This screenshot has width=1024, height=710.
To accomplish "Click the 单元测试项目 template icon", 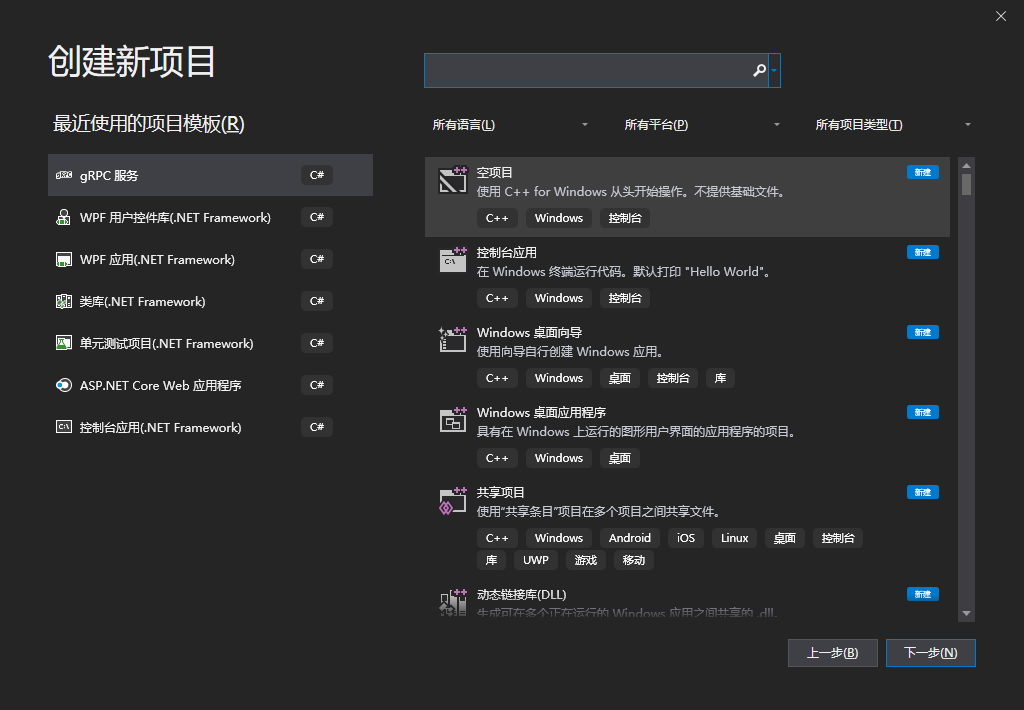I will [x=65, y=343].
